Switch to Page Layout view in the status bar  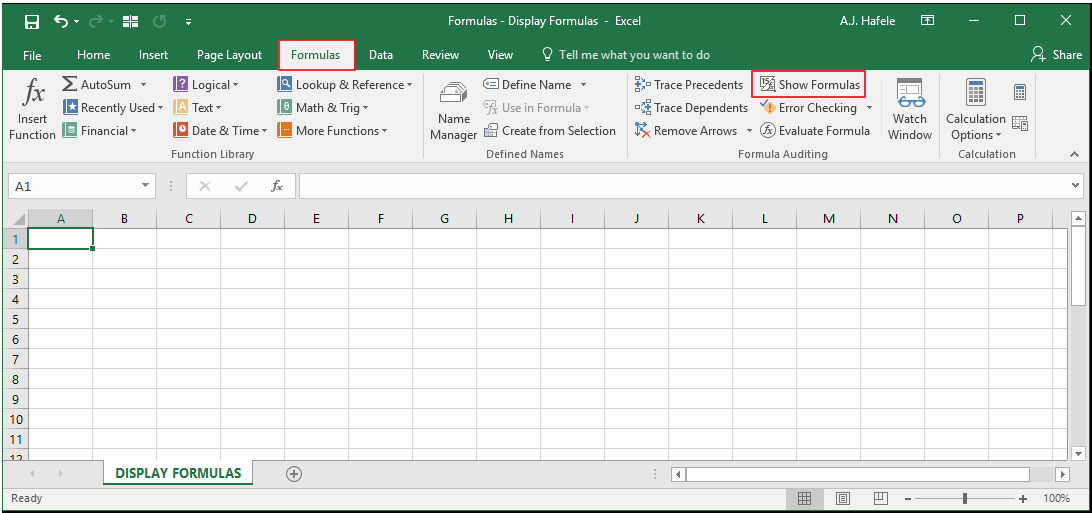point(843,498)
